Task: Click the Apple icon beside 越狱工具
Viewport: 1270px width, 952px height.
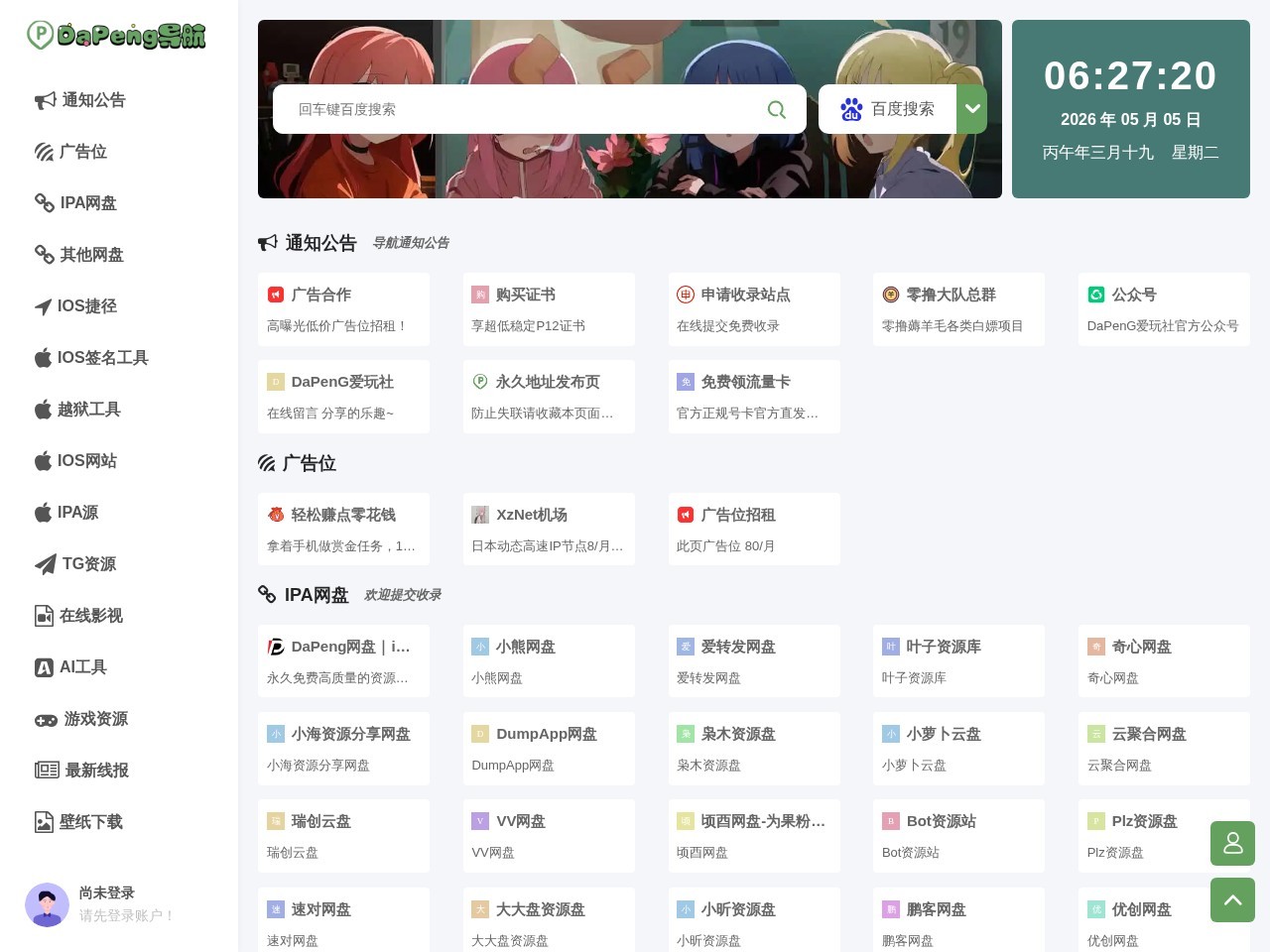Action: 44,410
